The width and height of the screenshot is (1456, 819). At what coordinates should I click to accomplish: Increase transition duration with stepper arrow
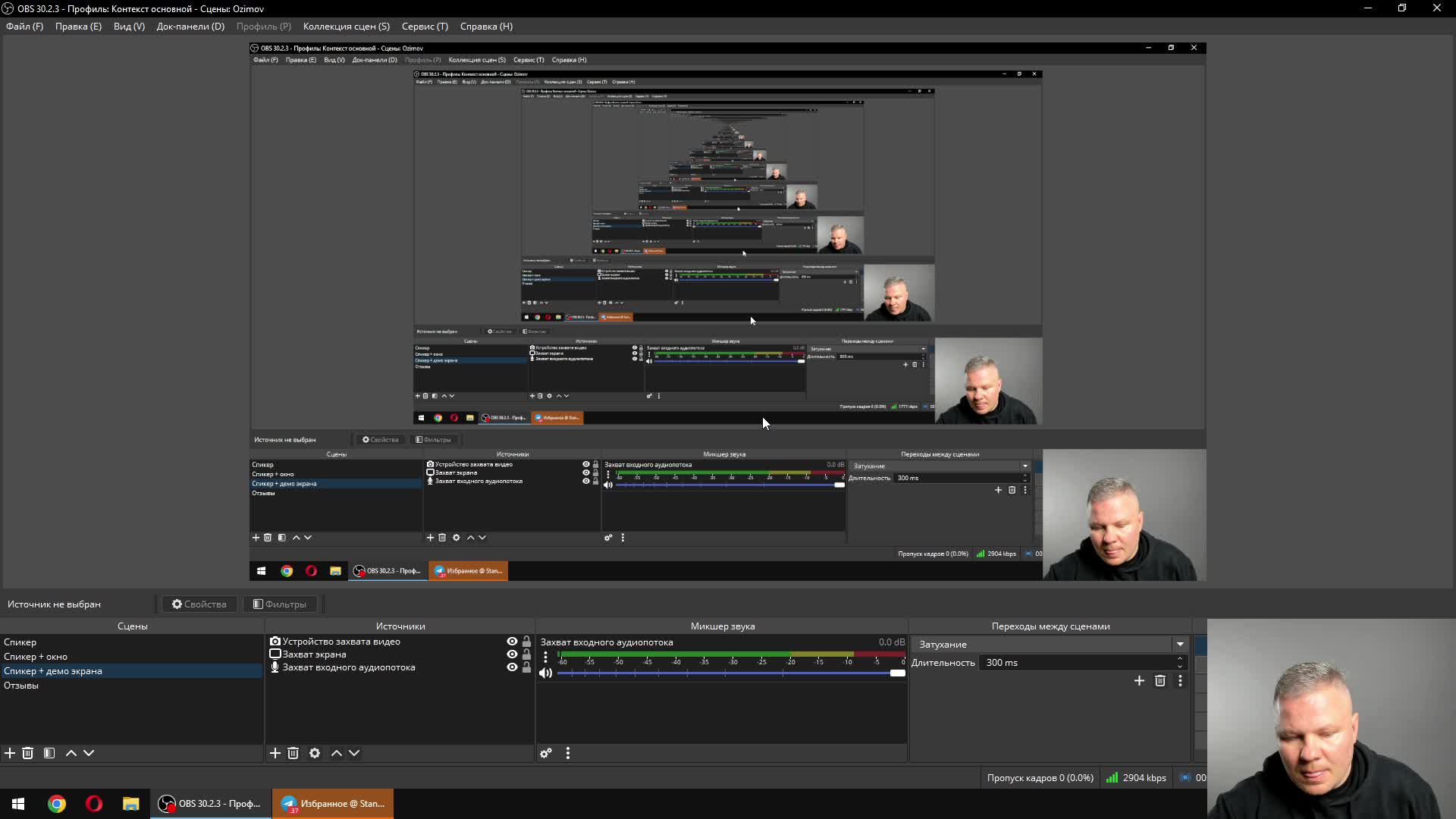pyautogui.click(x=1180, y=659)
